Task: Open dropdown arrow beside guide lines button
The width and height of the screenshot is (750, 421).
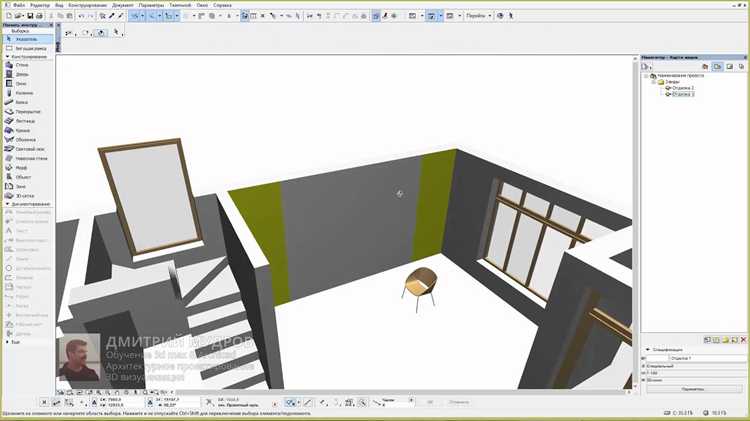Action: pos(142,16)
